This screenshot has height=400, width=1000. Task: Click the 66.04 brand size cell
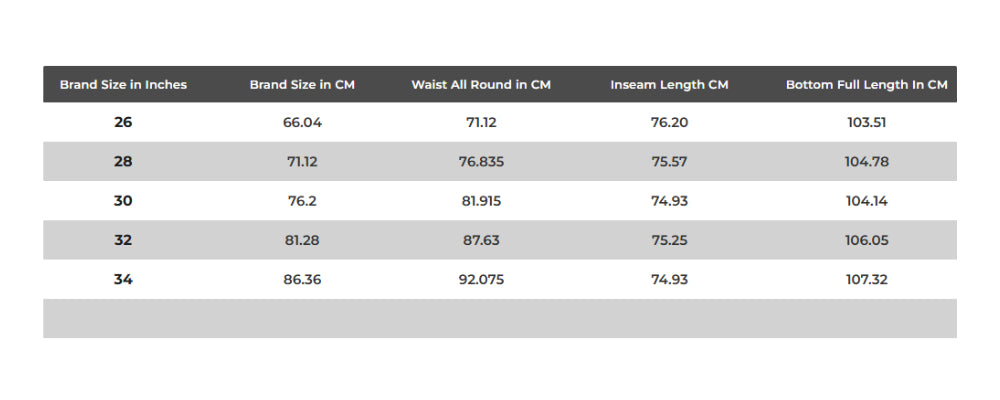(302, 122)
